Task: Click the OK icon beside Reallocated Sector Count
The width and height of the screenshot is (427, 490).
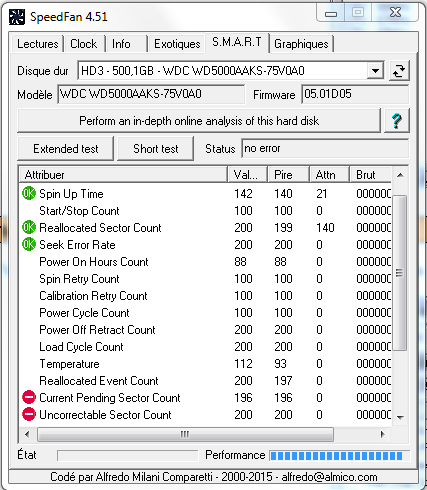Action: click(x=29, y=228)
